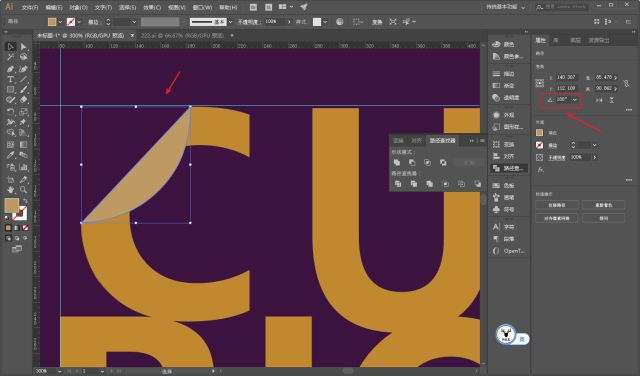Image resolution: width=640 pixels, height=376 pixels.
Task: Click the fill color swatch in Properties panel
Action: pyautogui.click(x=540, y=133)
